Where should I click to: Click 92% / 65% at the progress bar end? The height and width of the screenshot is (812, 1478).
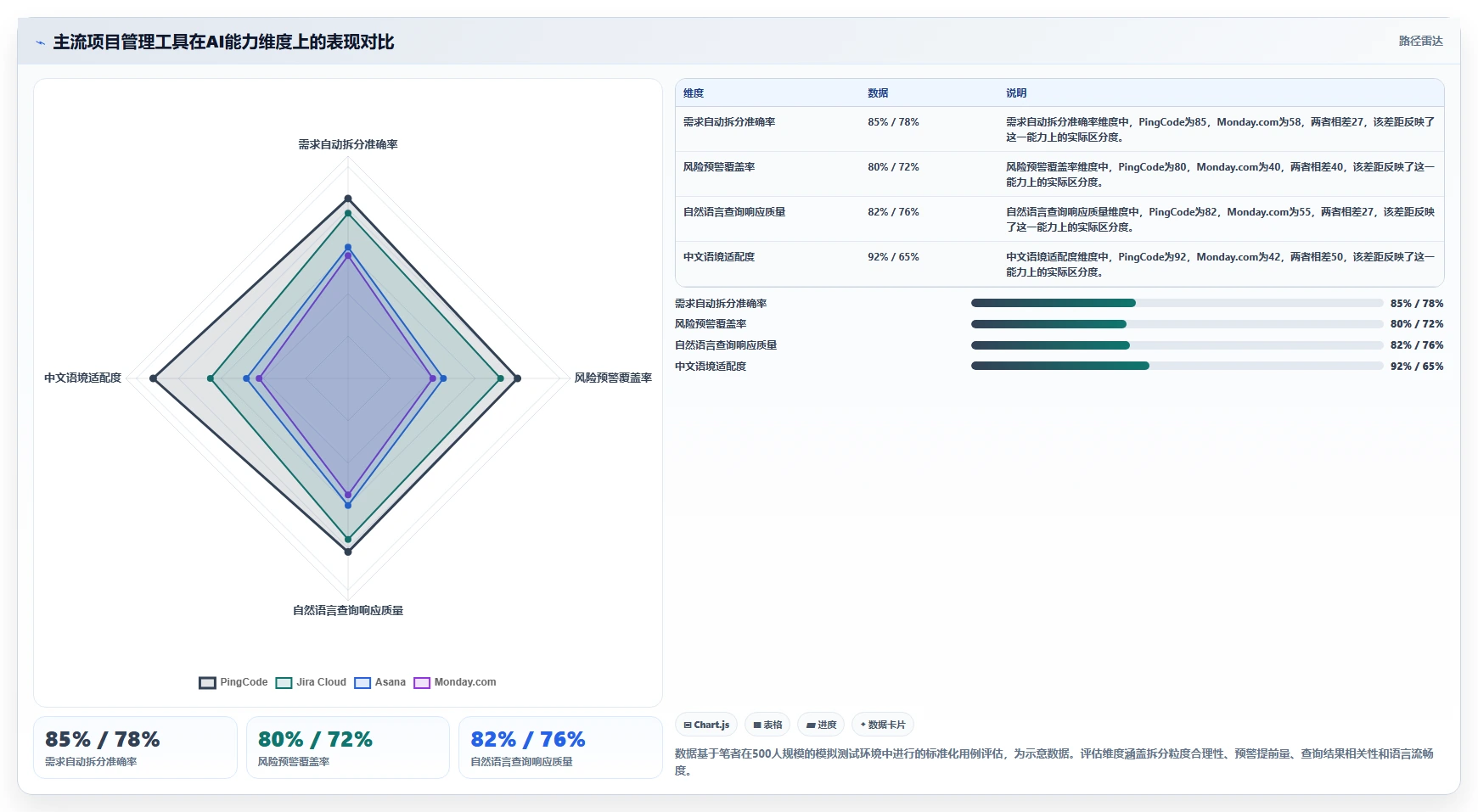click(1417, 367)
